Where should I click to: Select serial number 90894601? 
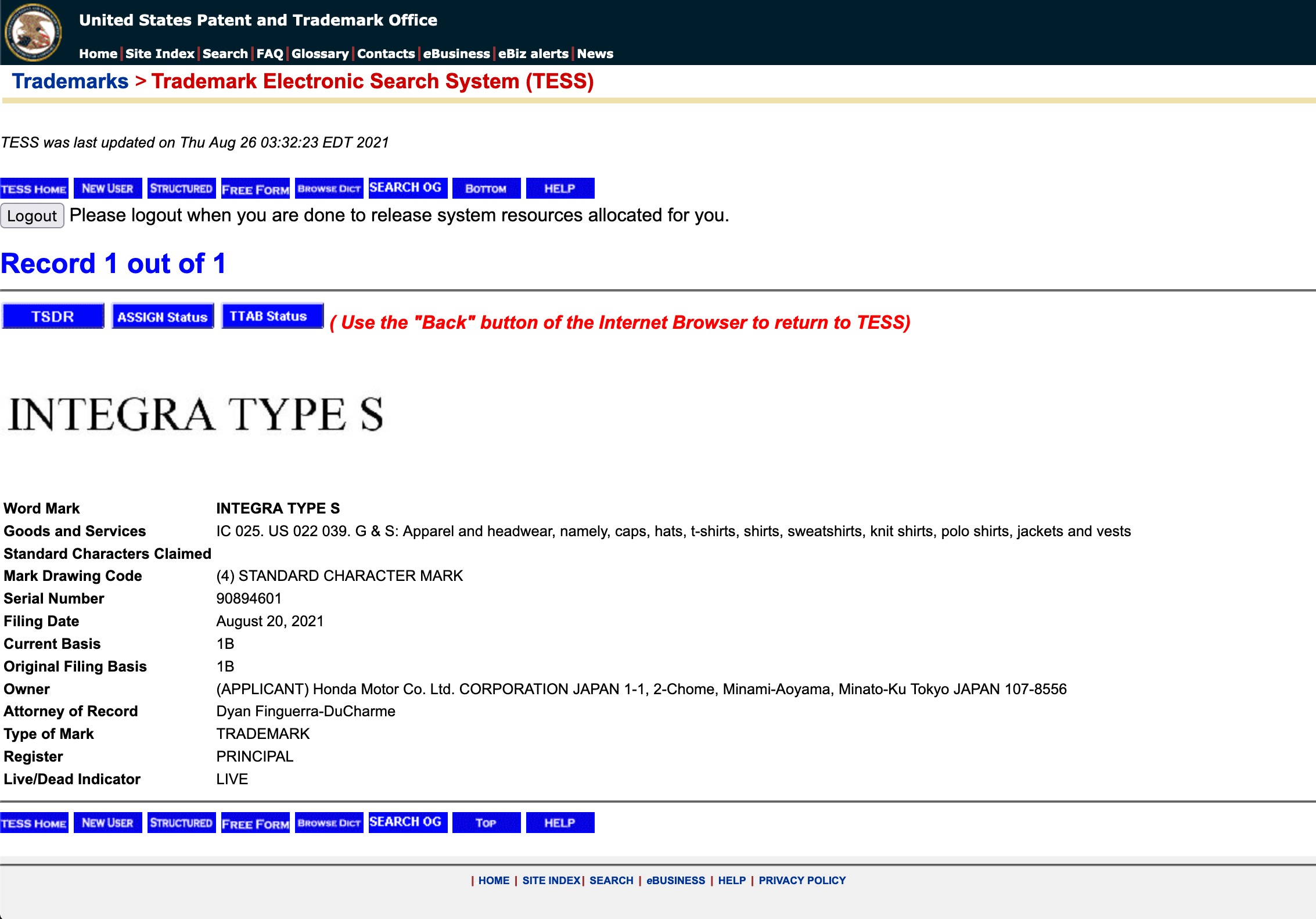pos(249,599)
